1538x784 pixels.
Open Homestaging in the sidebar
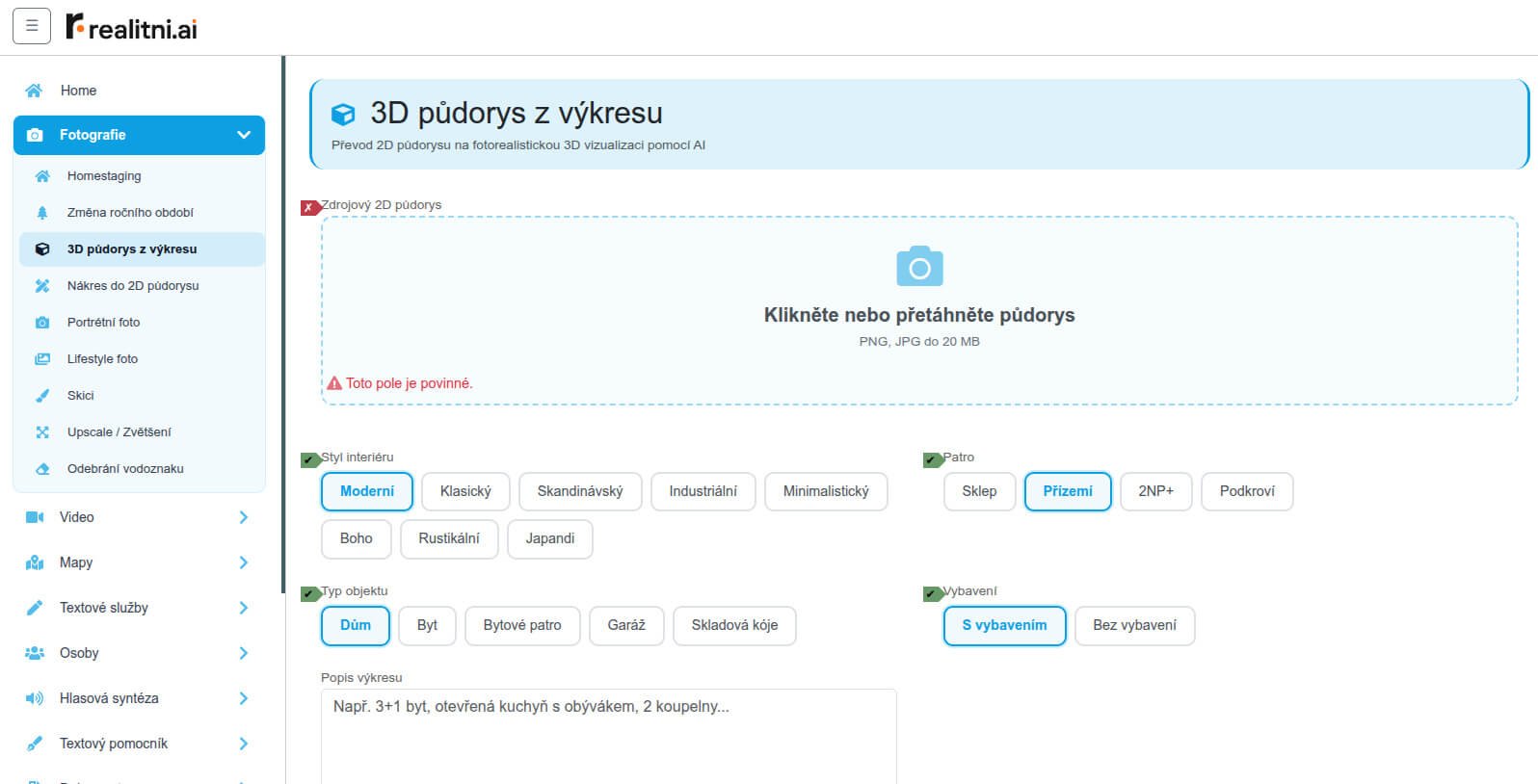142,176
